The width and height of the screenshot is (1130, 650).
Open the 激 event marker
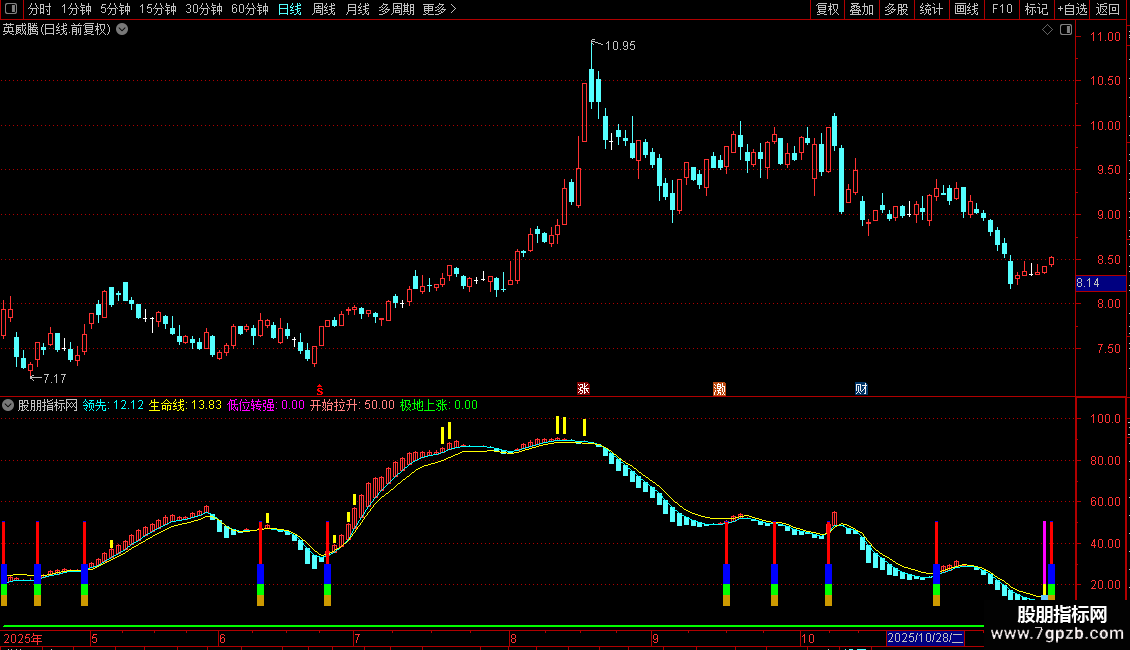pos(719,389)
